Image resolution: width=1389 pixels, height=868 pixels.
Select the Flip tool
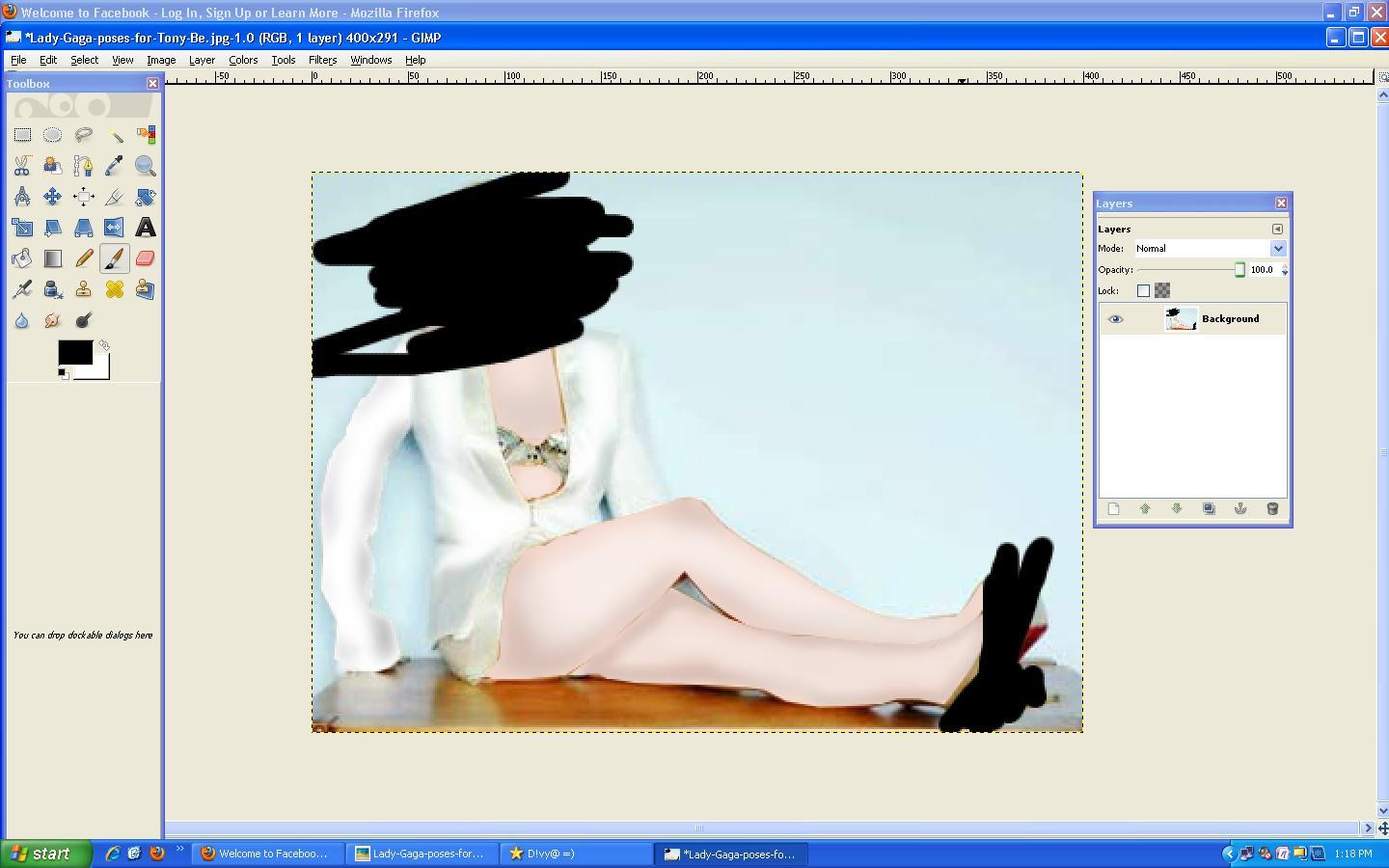point(115,228)
